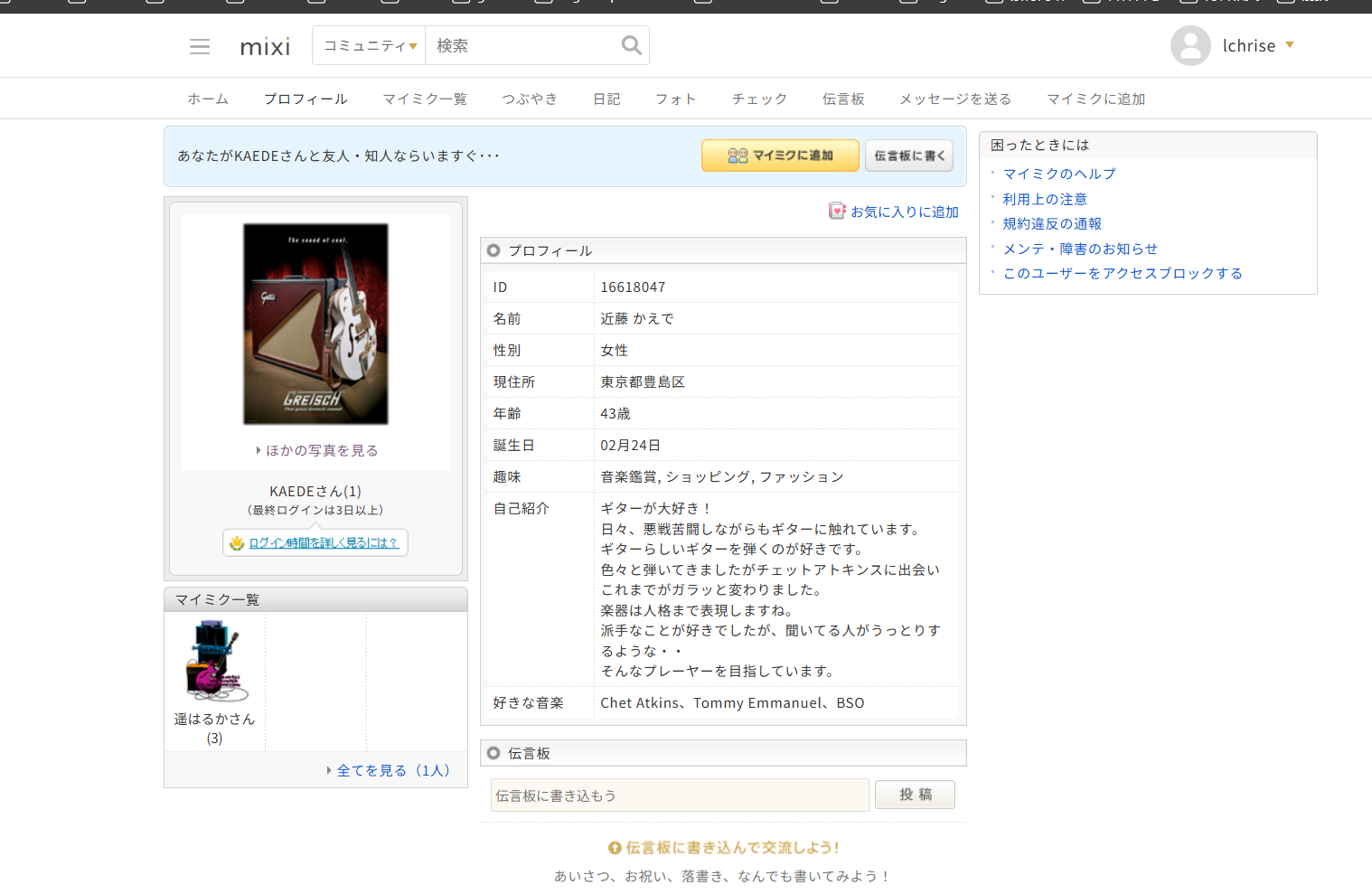Viewport: 1372px width, 894px height.
Task: Click the 伝言板に書き込もう input field
Action: pos(680,795)
